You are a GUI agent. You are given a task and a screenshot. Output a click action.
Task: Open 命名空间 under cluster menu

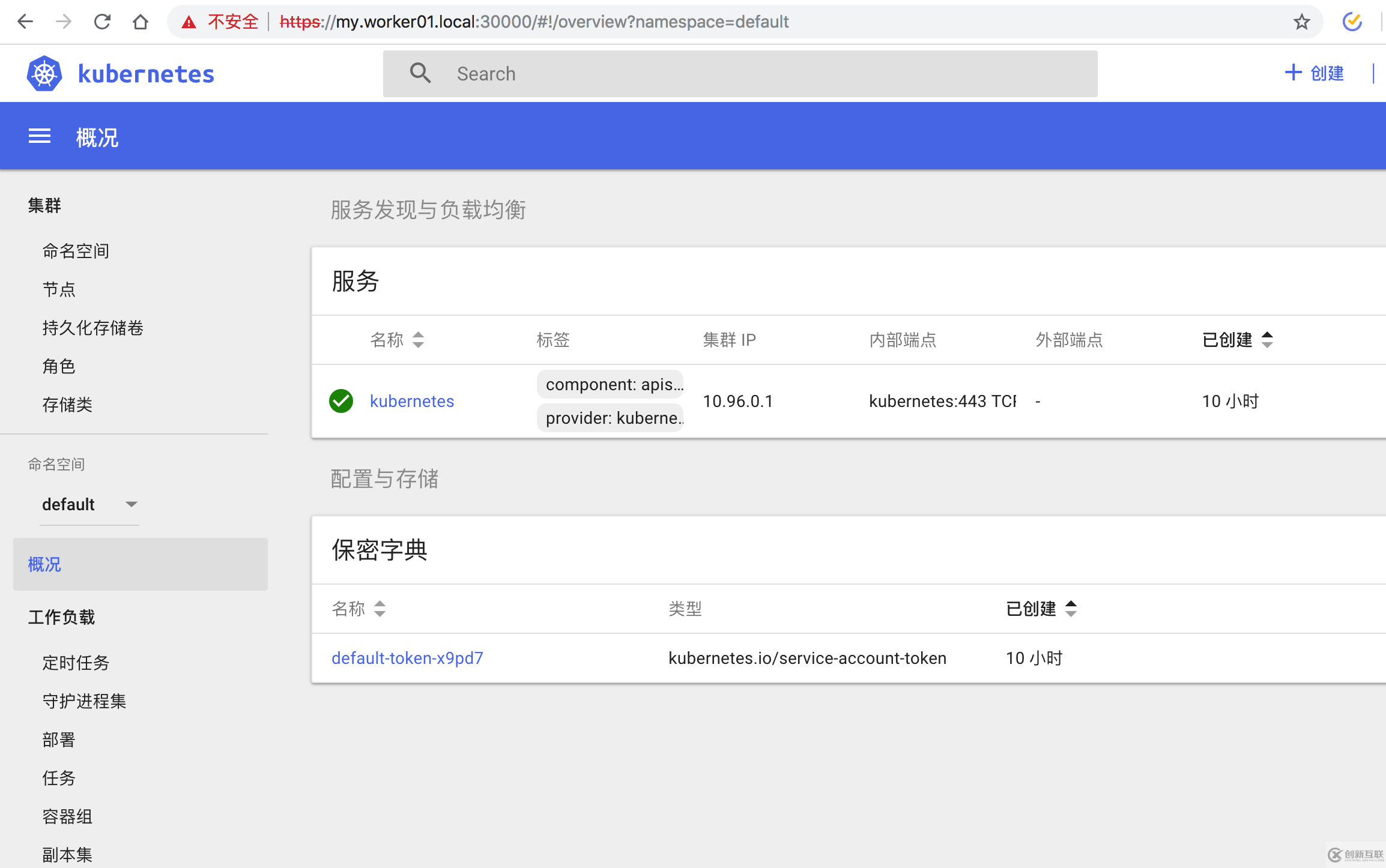pyautogui.click(x=76, y=251)
